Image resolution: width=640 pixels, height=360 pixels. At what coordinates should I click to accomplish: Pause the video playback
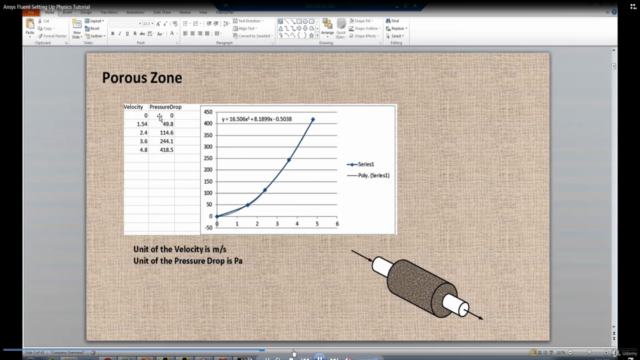[320, 358]
